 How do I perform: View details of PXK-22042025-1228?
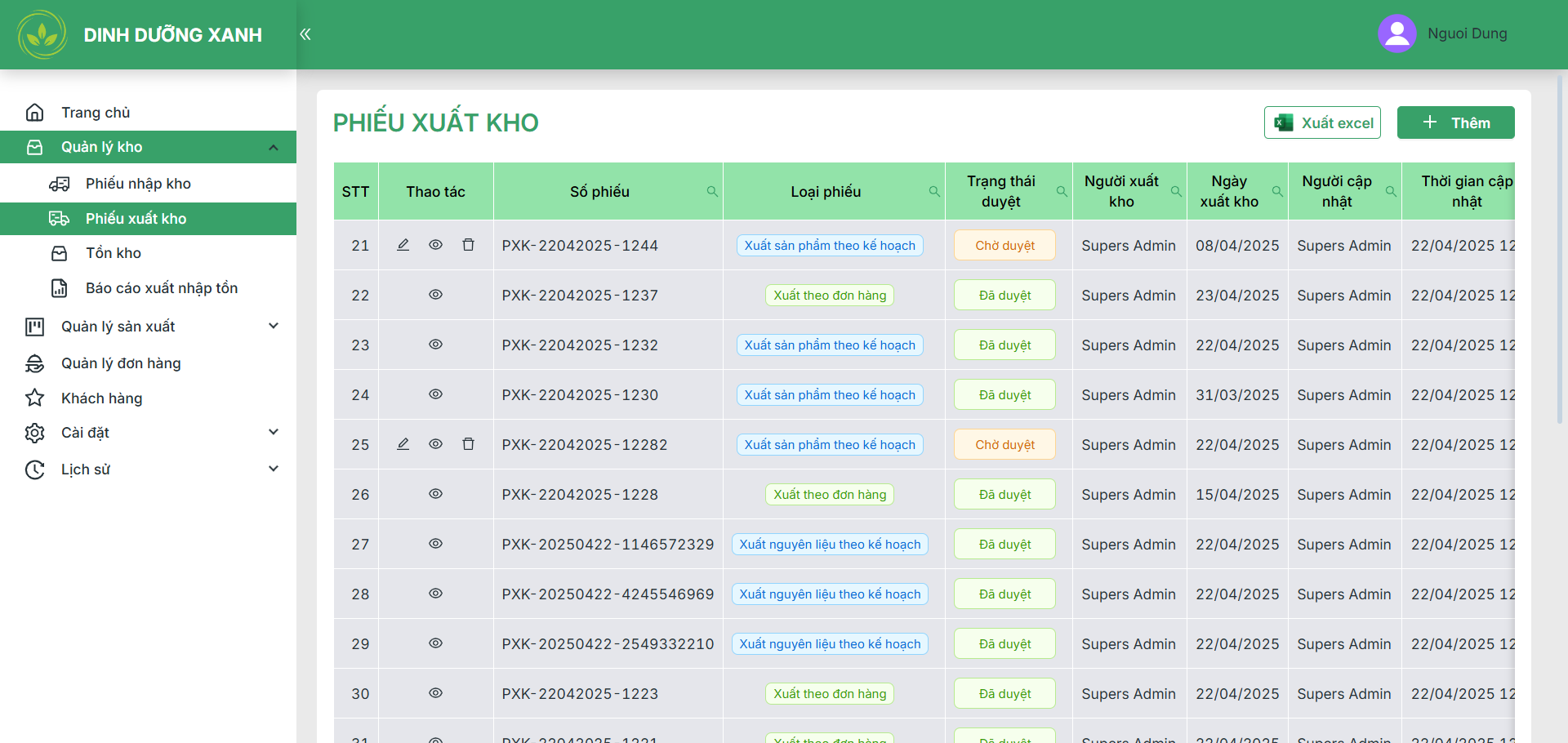coord(435,494)
